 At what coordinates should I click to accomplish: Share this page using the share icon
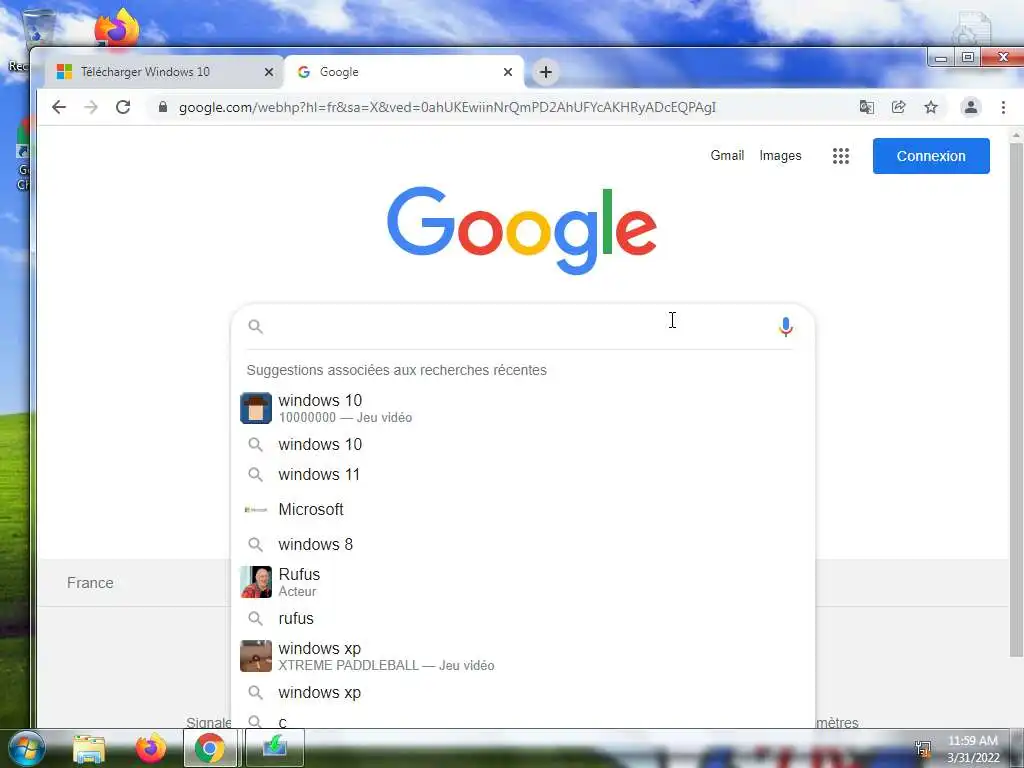point(899,107)
